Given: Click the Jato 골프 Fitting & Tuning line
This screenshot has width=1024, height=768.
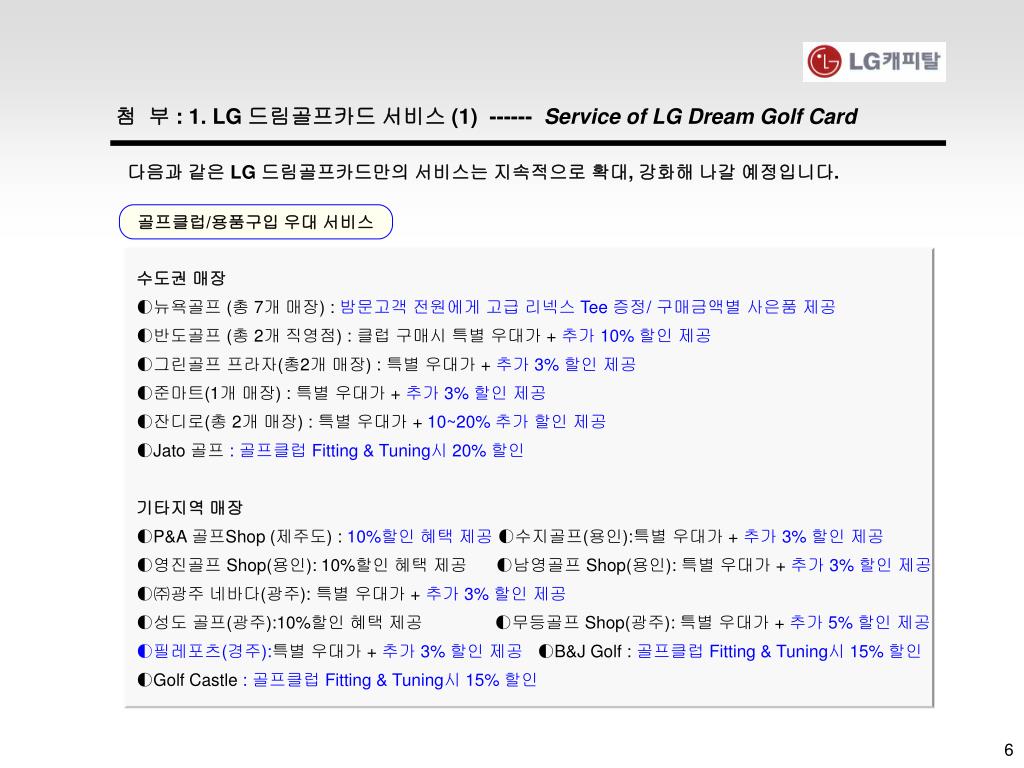Looking at the screenshot, I should click(x=330, y=451).
